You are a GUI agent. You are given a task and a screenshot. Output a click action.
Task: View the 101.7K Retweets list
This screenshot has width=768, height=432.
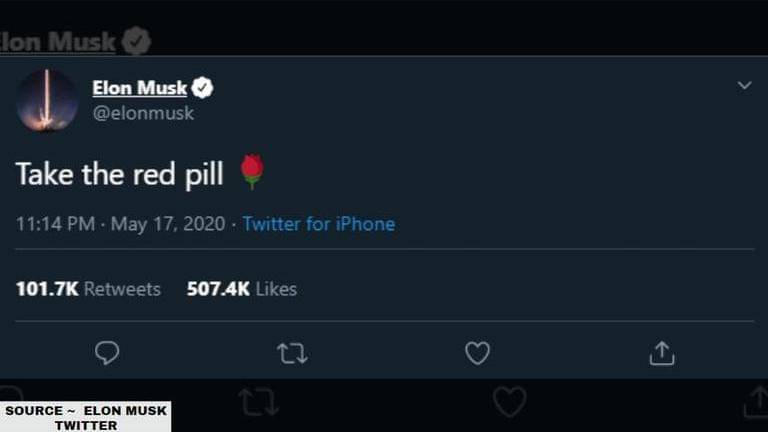(88, 289)
